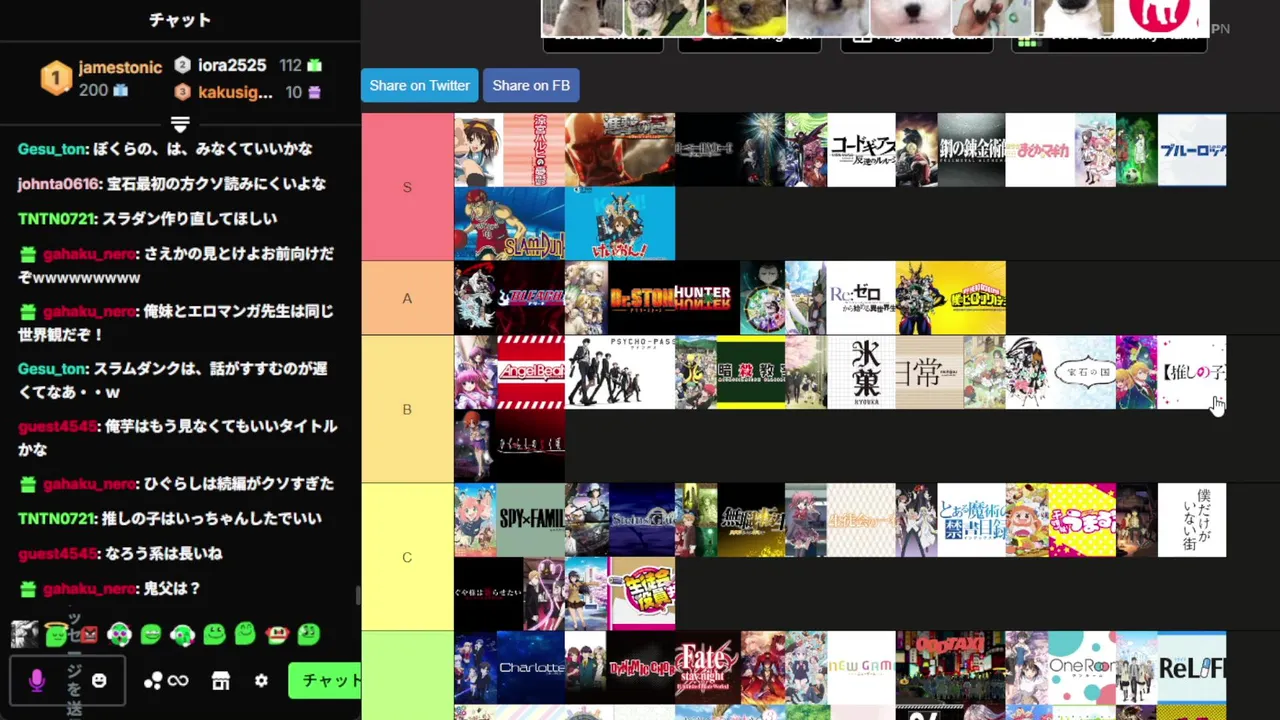Open kakusig... profile in leaderboard
The width and height of the screenshot is (1280, 720).
[235, 92]
